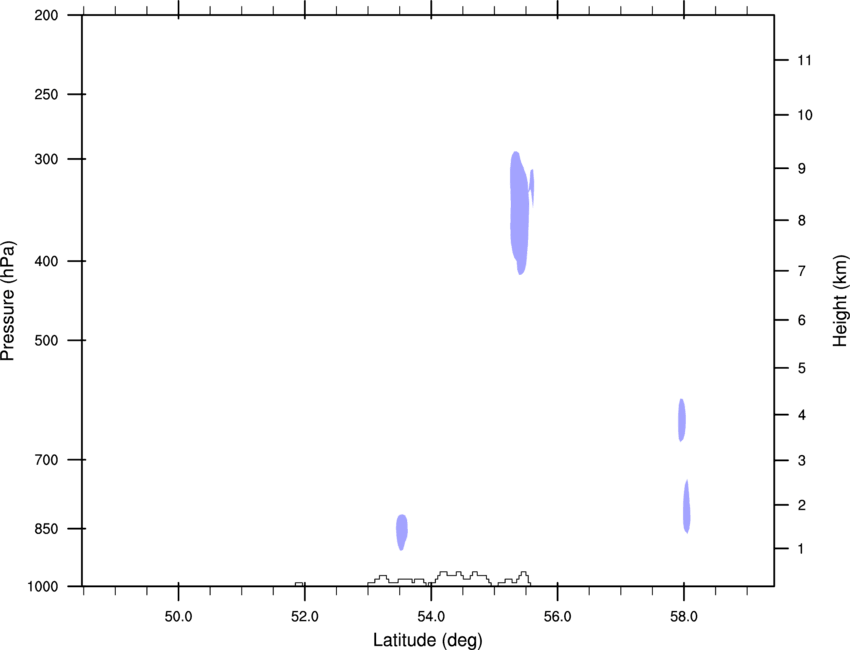Click pressure tick label 700
850x650 pixels.
[x=46, y=460]
